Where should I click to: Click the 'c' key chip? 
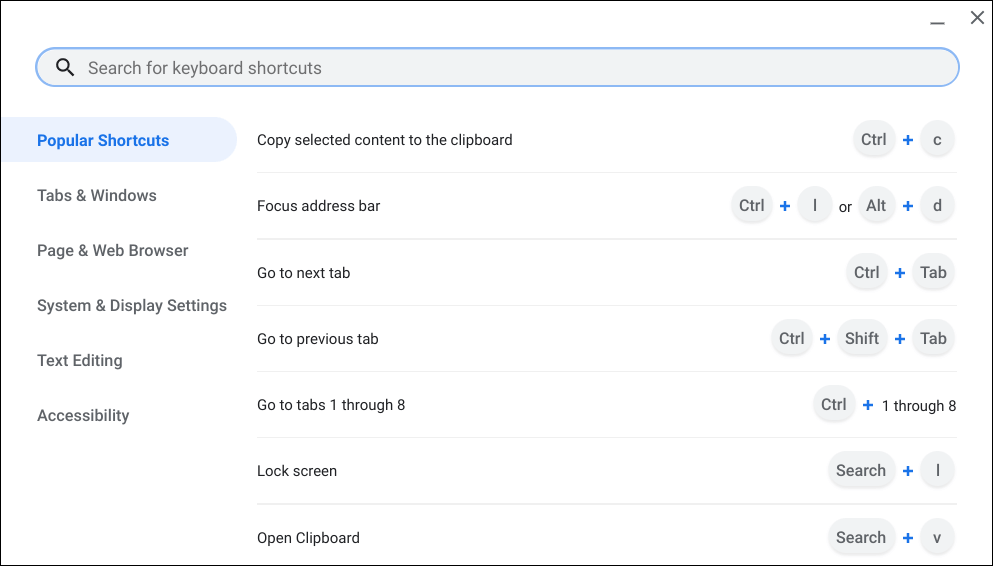[937, 140]
